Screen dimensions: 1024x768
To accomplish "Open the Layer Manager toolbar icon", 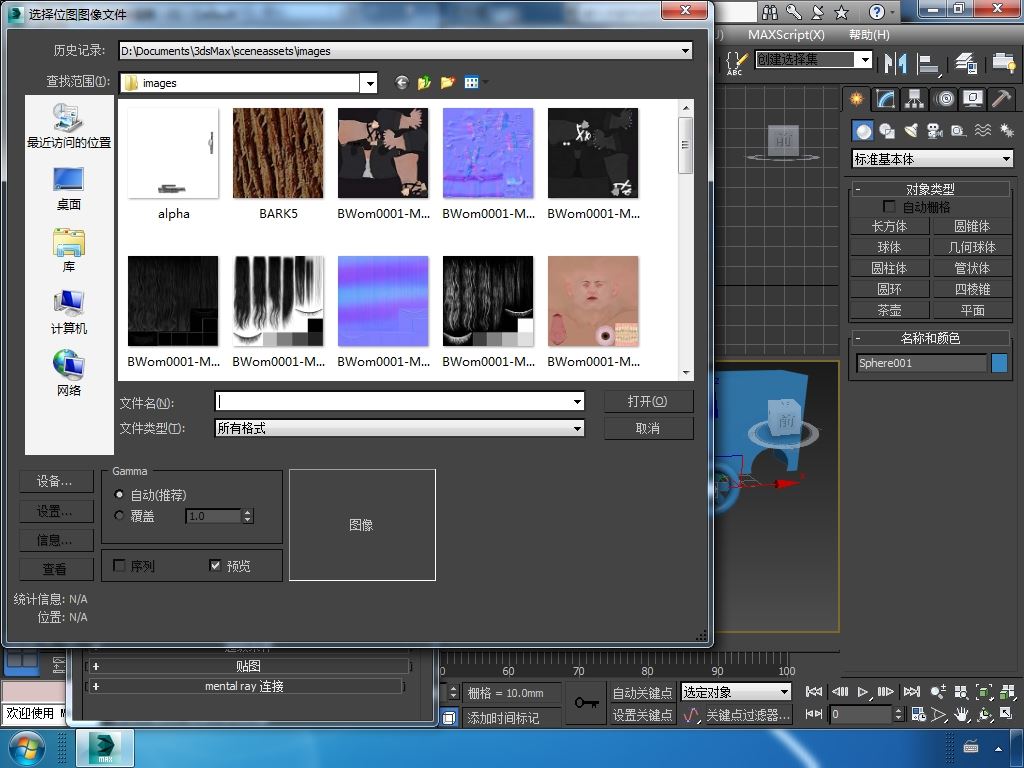I will (x=966, y=63).
